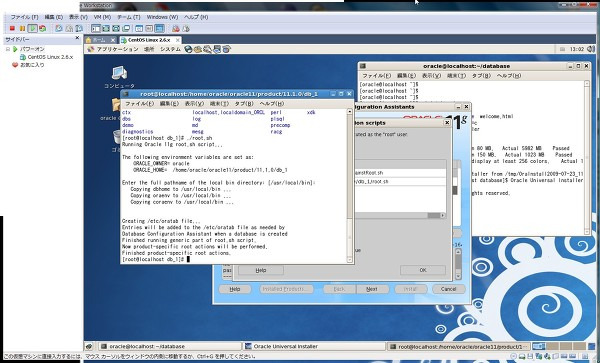
Task: Click the Suspend VM toolbar icon
Action: [22, 28]
